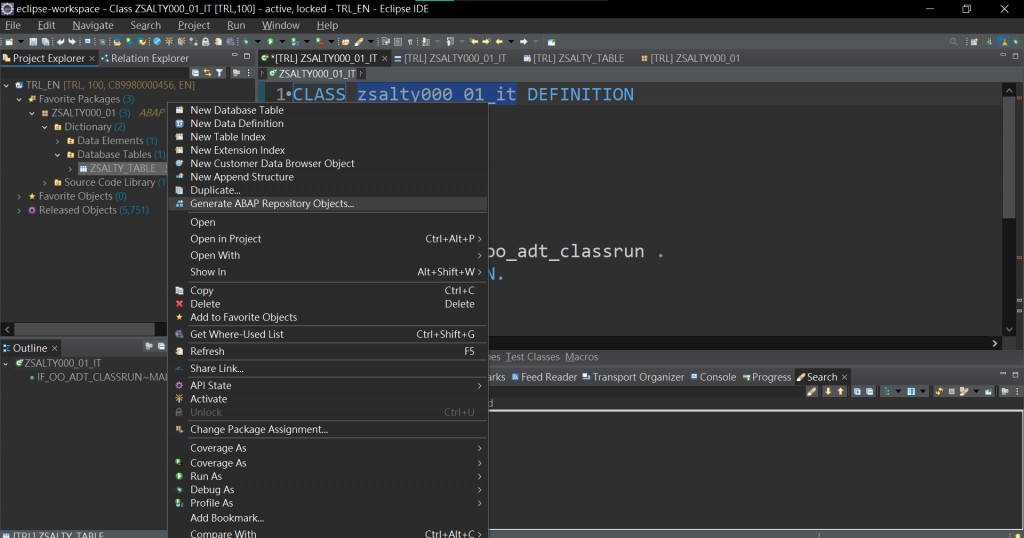
Task: Click Project Explorer horizontal scrollbar
Action: 84,330
